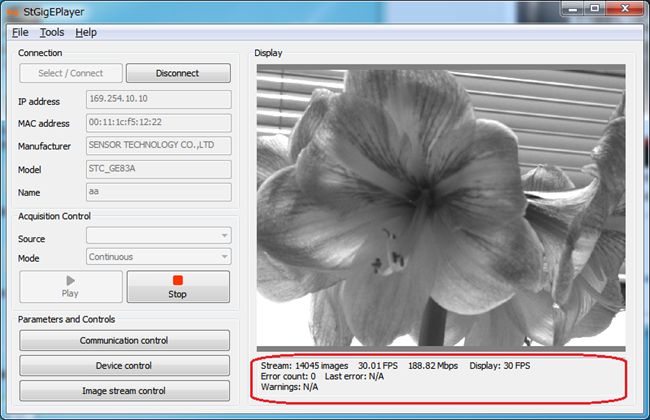Expand the Source dropdown
Viewport: 650px width, 420px height.
pos(158,236)
